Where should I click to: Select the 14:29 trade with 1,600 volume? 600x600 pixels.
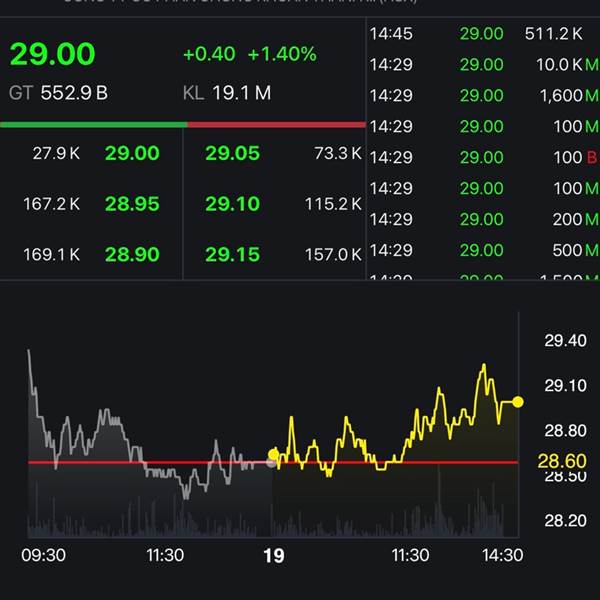(x=484, y=95)
